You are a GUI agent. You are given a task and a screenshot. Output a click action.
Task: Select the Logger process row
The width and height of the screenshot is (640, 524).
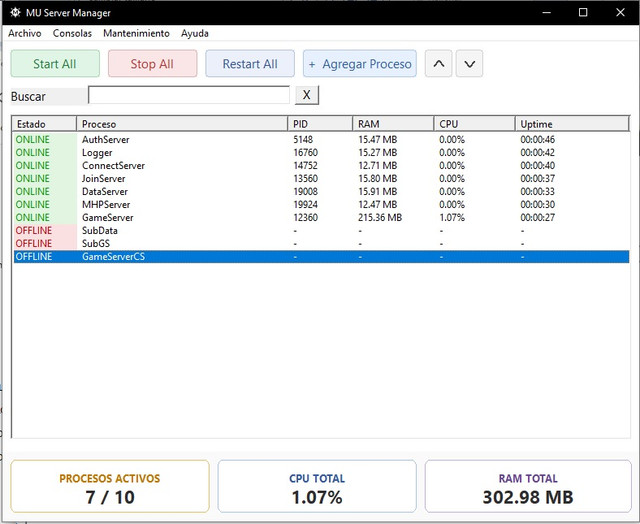click(x=321, y=153)
